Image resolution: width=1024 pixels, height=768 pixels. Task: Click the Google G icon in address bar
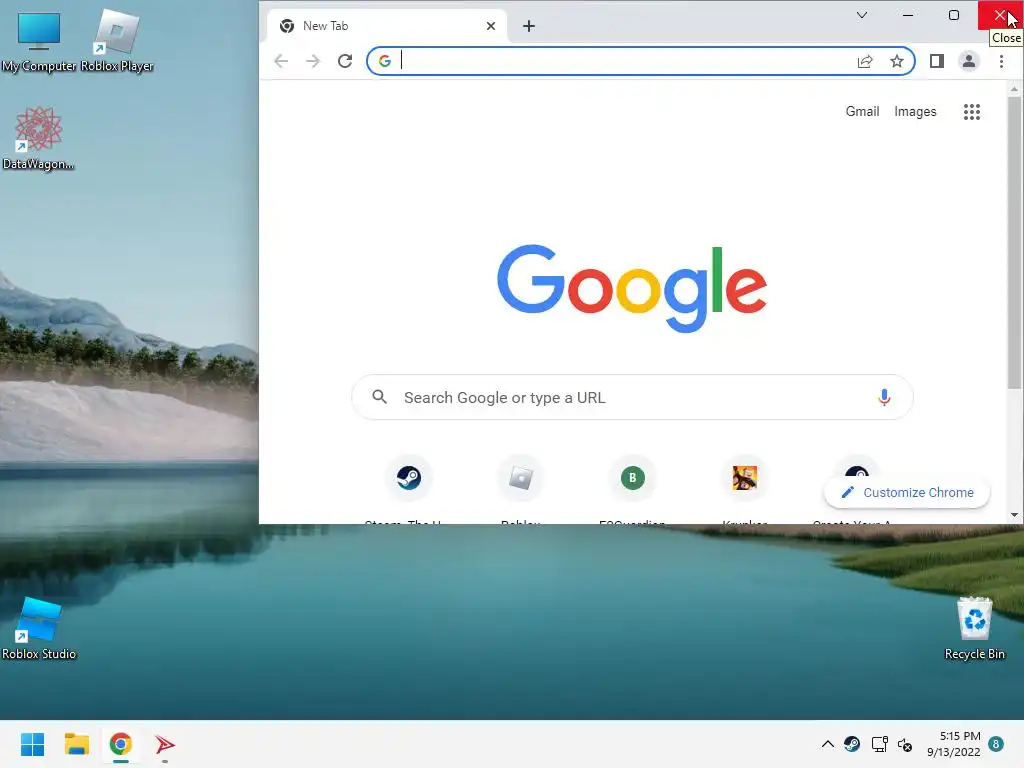pyautogui.click(x=385, y=61)
